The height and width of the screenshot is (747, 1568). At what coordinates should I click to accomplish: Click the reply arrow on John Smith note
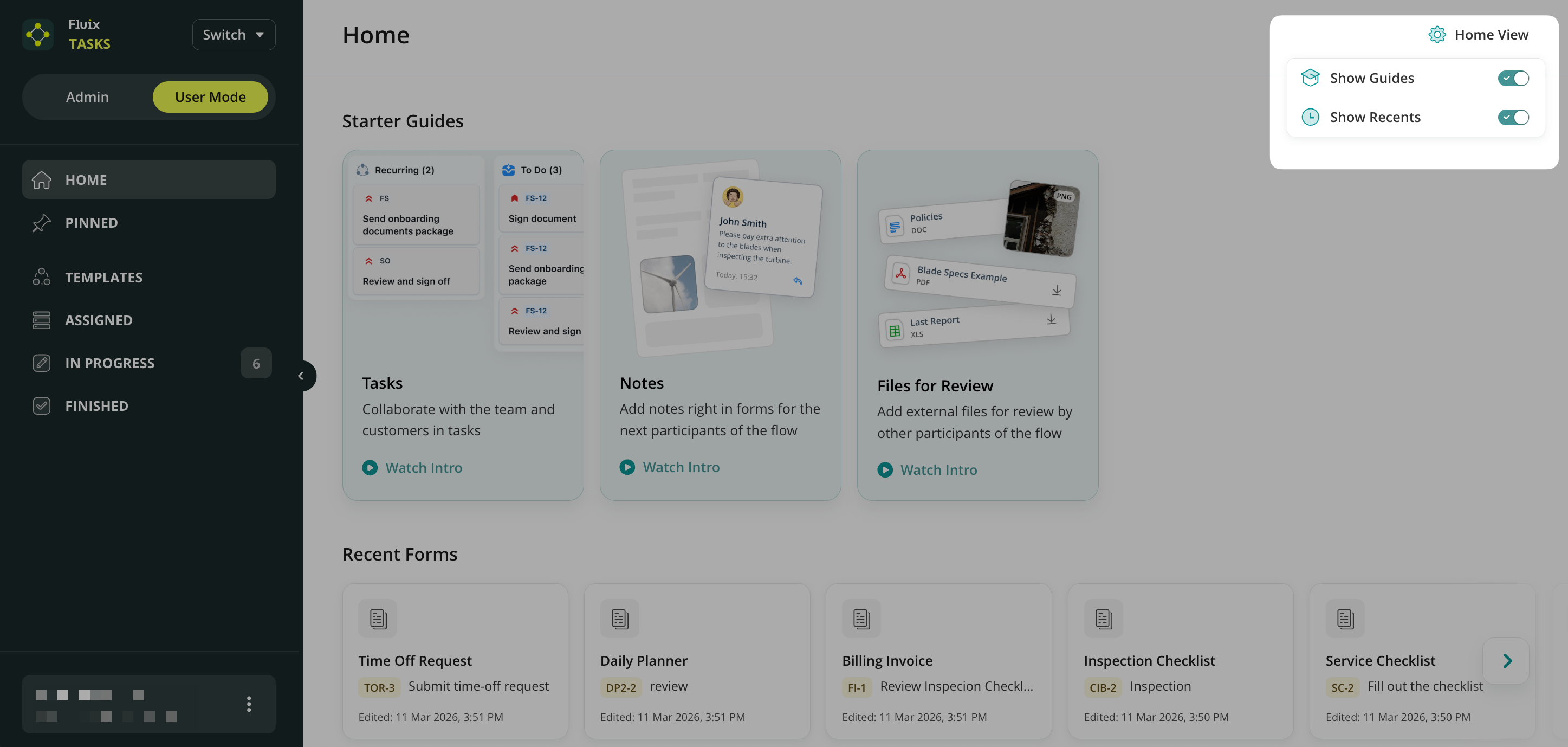coord(798,281)
